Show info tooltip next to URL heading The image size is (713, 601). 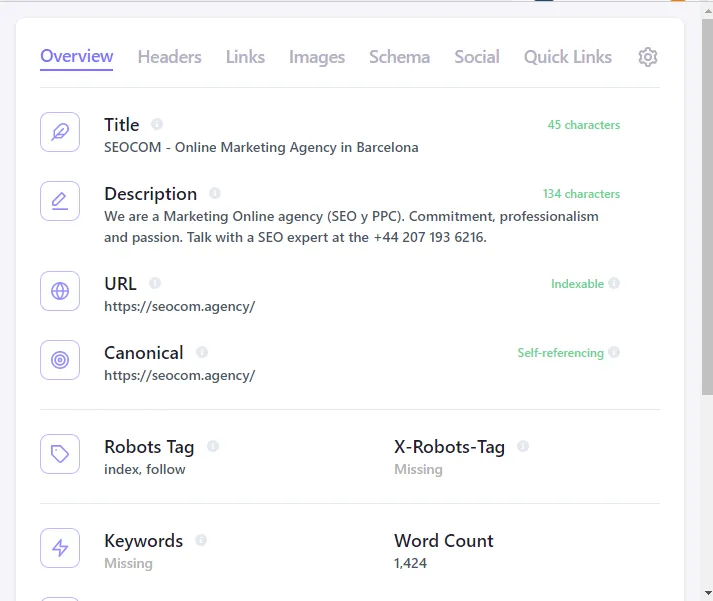[x=155, y=283]
